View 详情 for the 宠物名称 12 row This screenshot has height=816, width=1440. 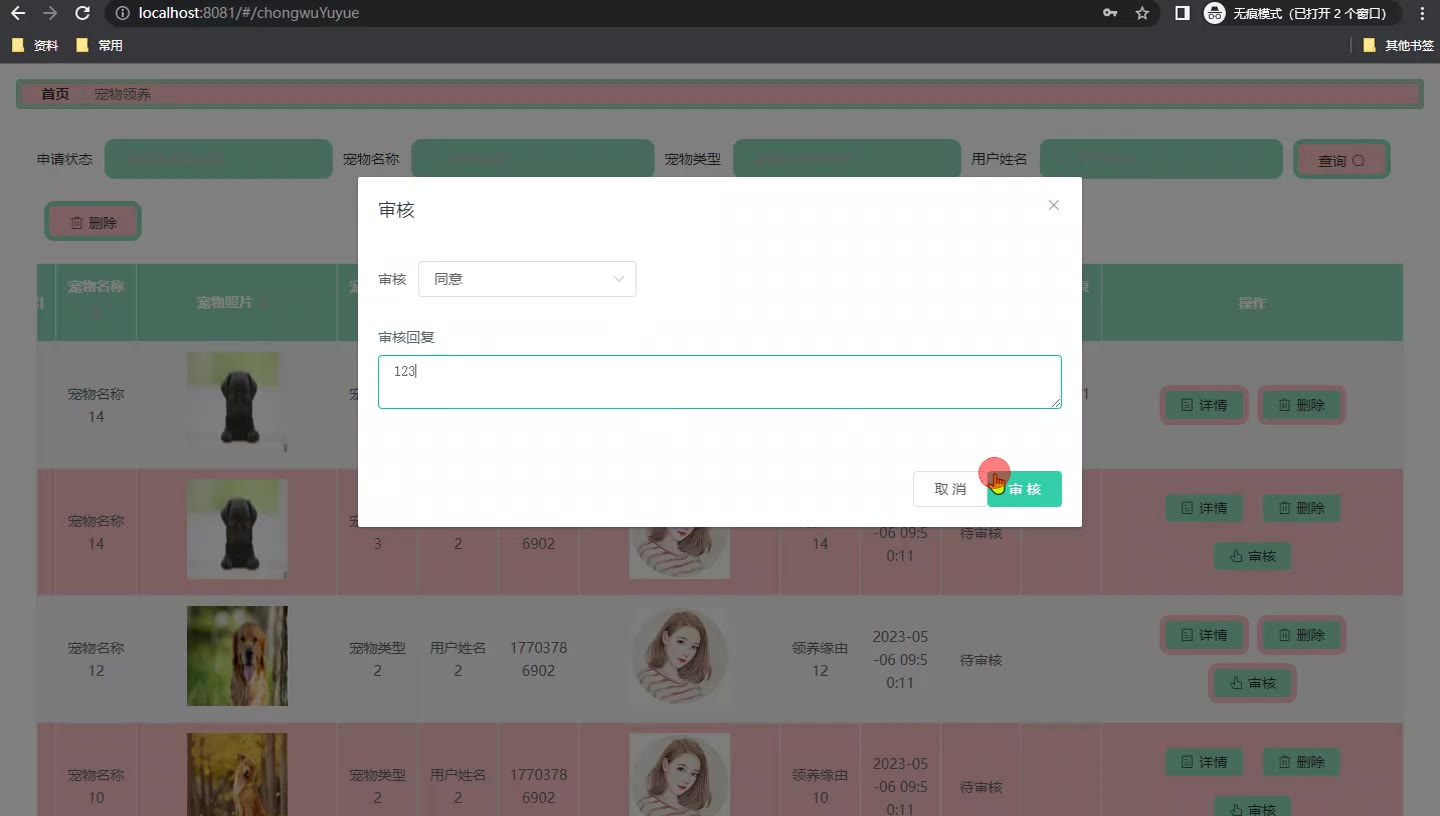pyautogui.click(x=1204, y=635)
